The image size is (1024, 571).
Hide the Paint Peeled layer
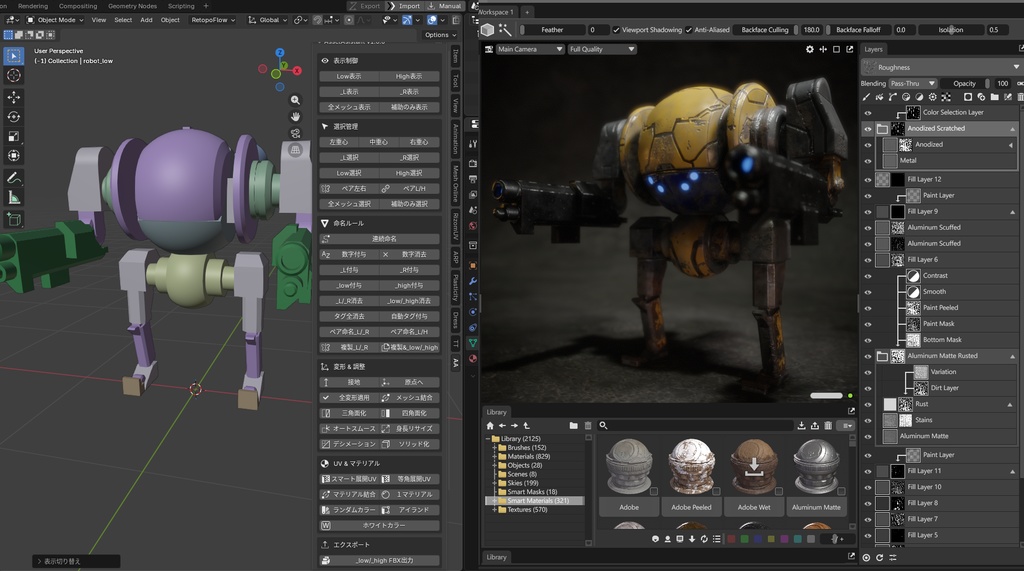[868, 308]
